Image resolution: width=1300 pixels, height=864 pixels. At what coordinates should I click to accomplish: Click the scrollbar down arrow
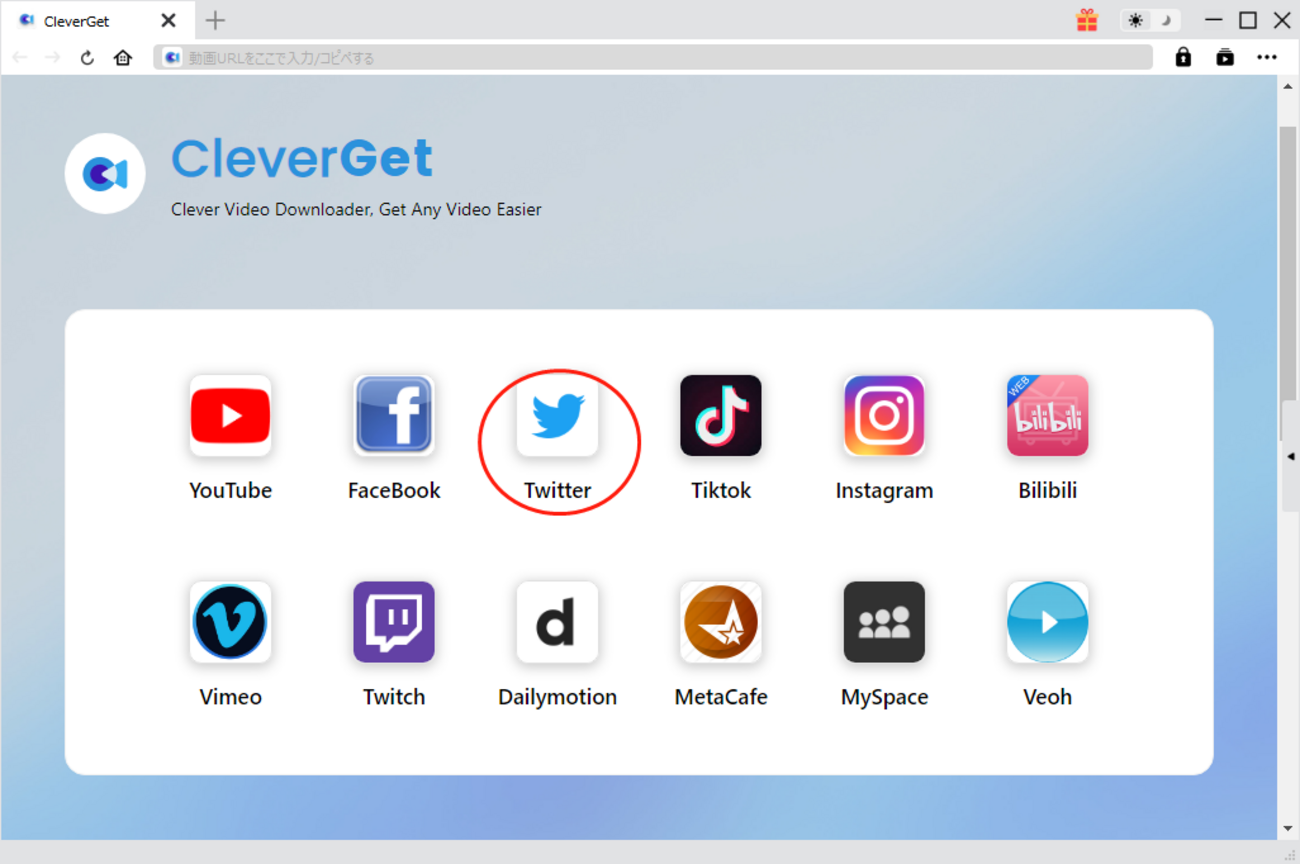(1288, 829)
